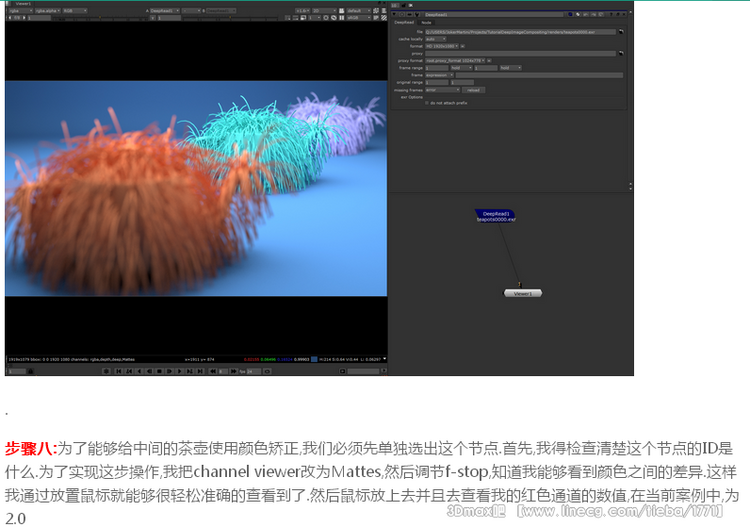
Task: Click the help icon in properties header
Action: point(611,14)
